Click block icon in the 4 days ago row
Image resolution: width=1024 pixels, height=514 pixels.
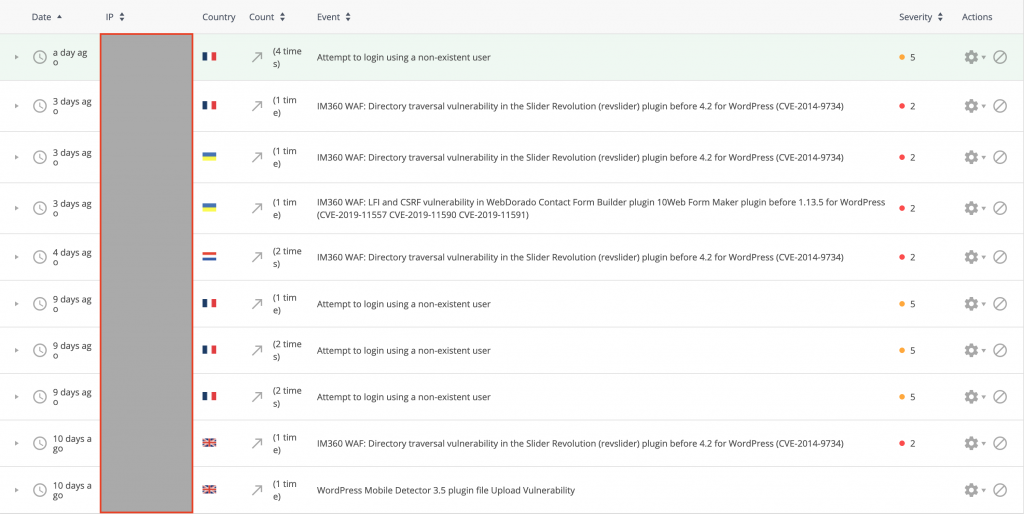999,257
